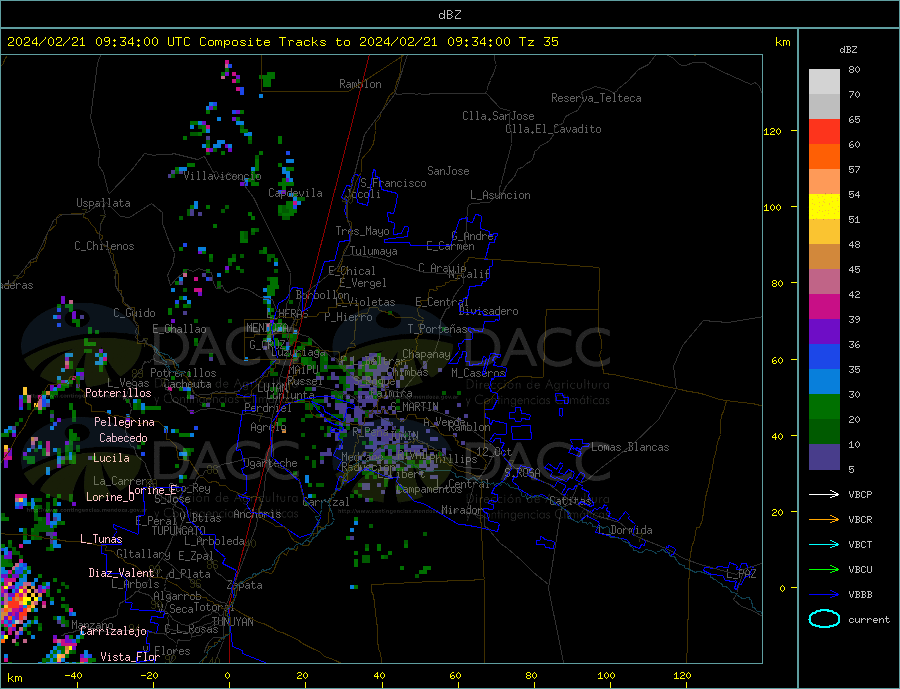900x689 pixels.
Task: Click the -40 km tick on bottom axis
Action: [x=73, y=676]
